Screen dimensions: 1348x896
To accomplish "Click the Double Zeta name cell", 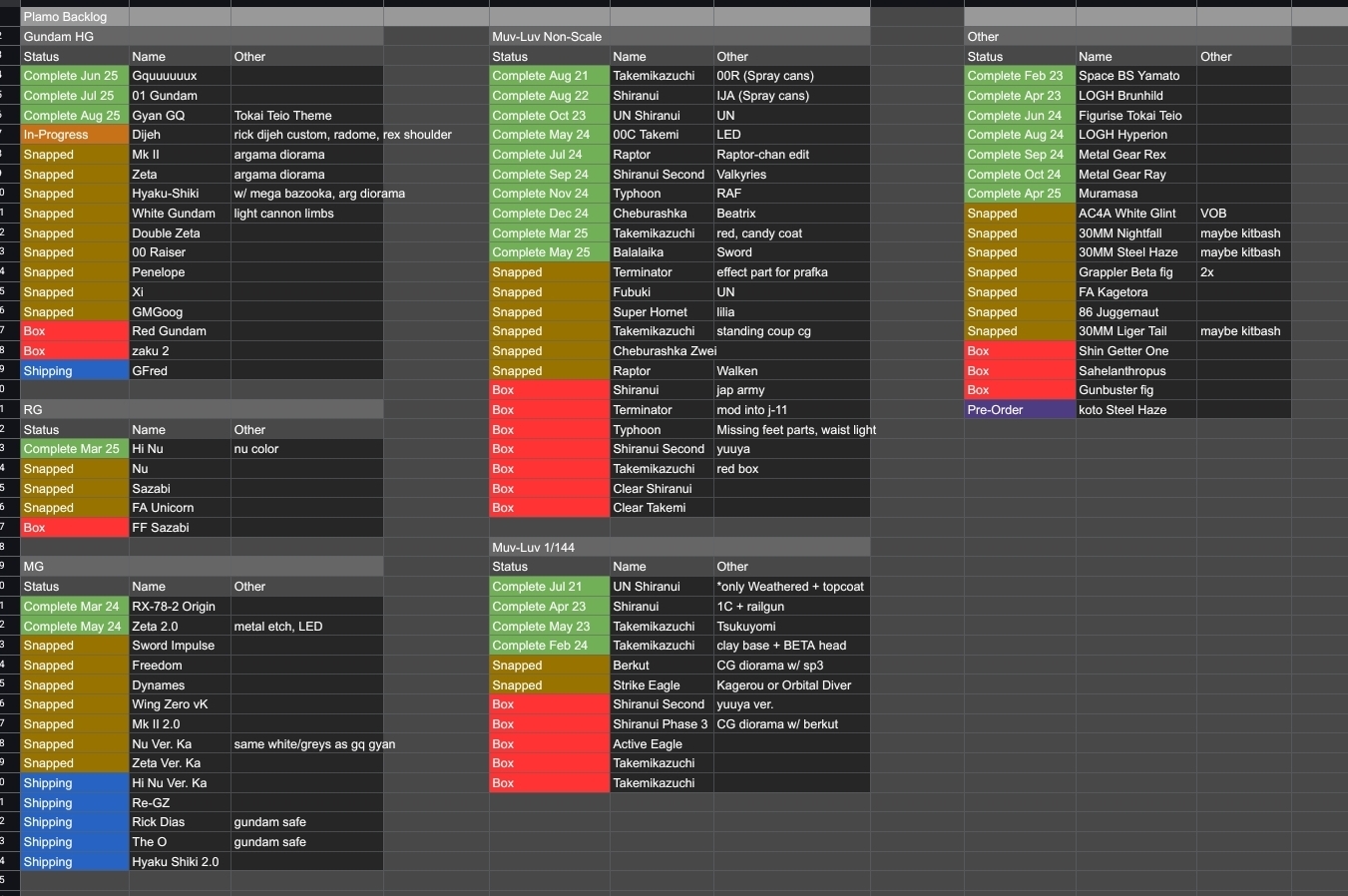I will 180,233.
